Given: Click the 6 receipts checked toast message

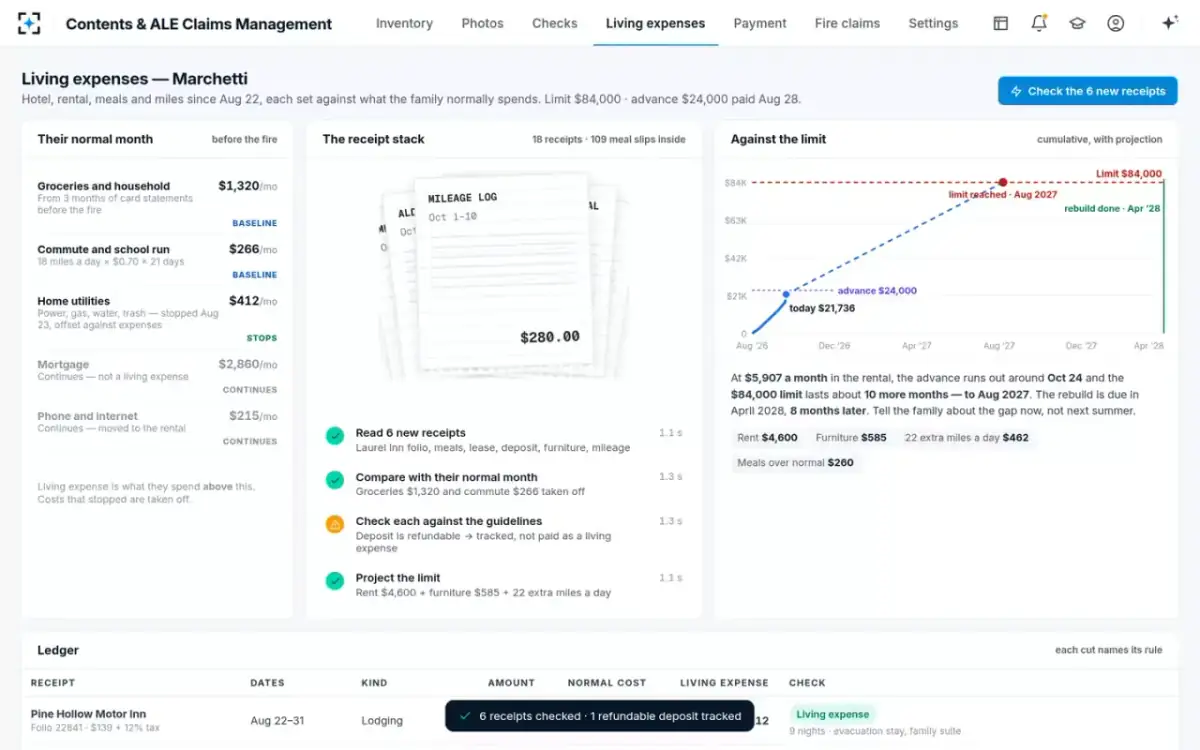Looking at the screenshot, I should 600,716.
